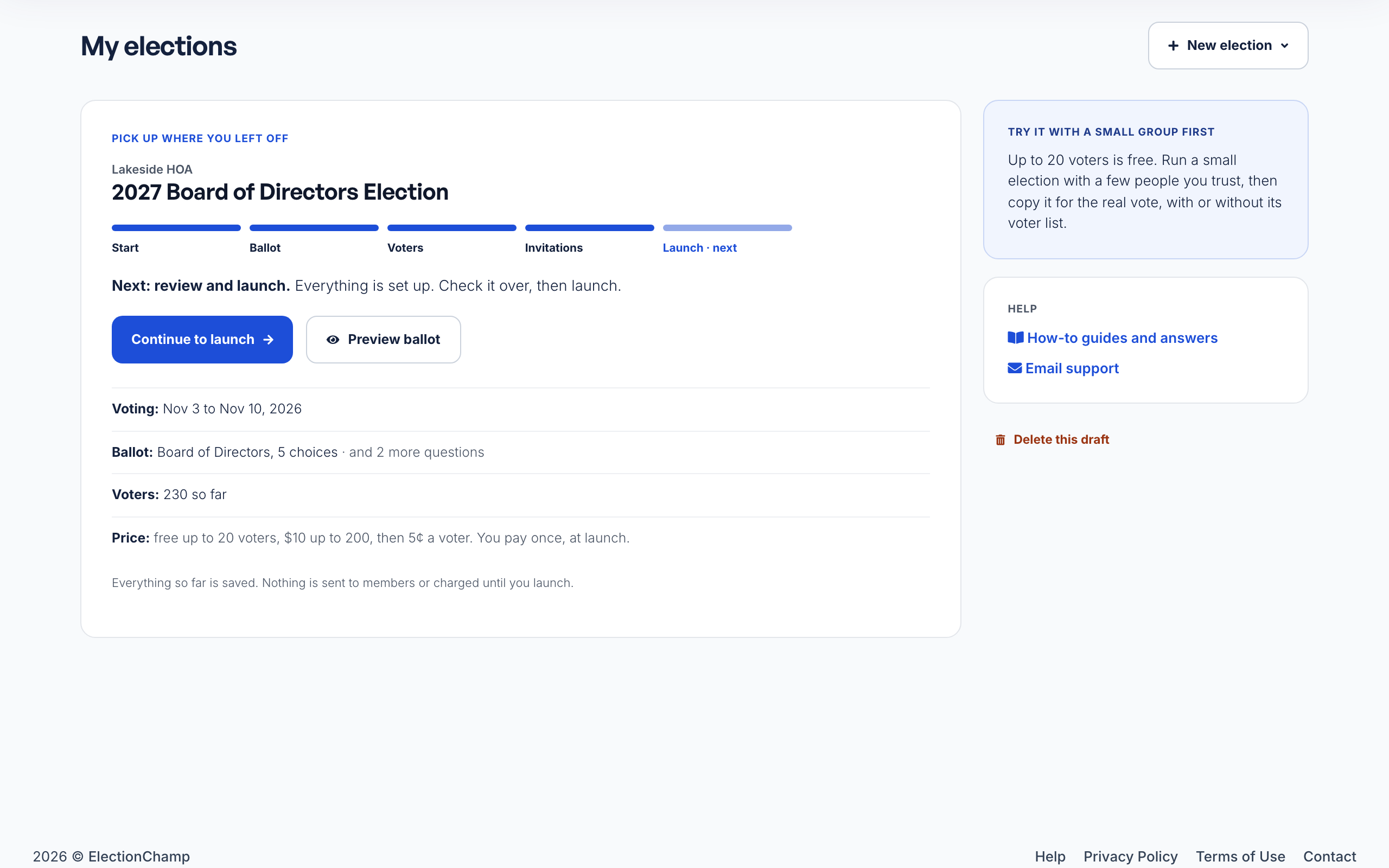Click the plus icon in New election
The image size is (1389, 868).
pos(1173,46)
